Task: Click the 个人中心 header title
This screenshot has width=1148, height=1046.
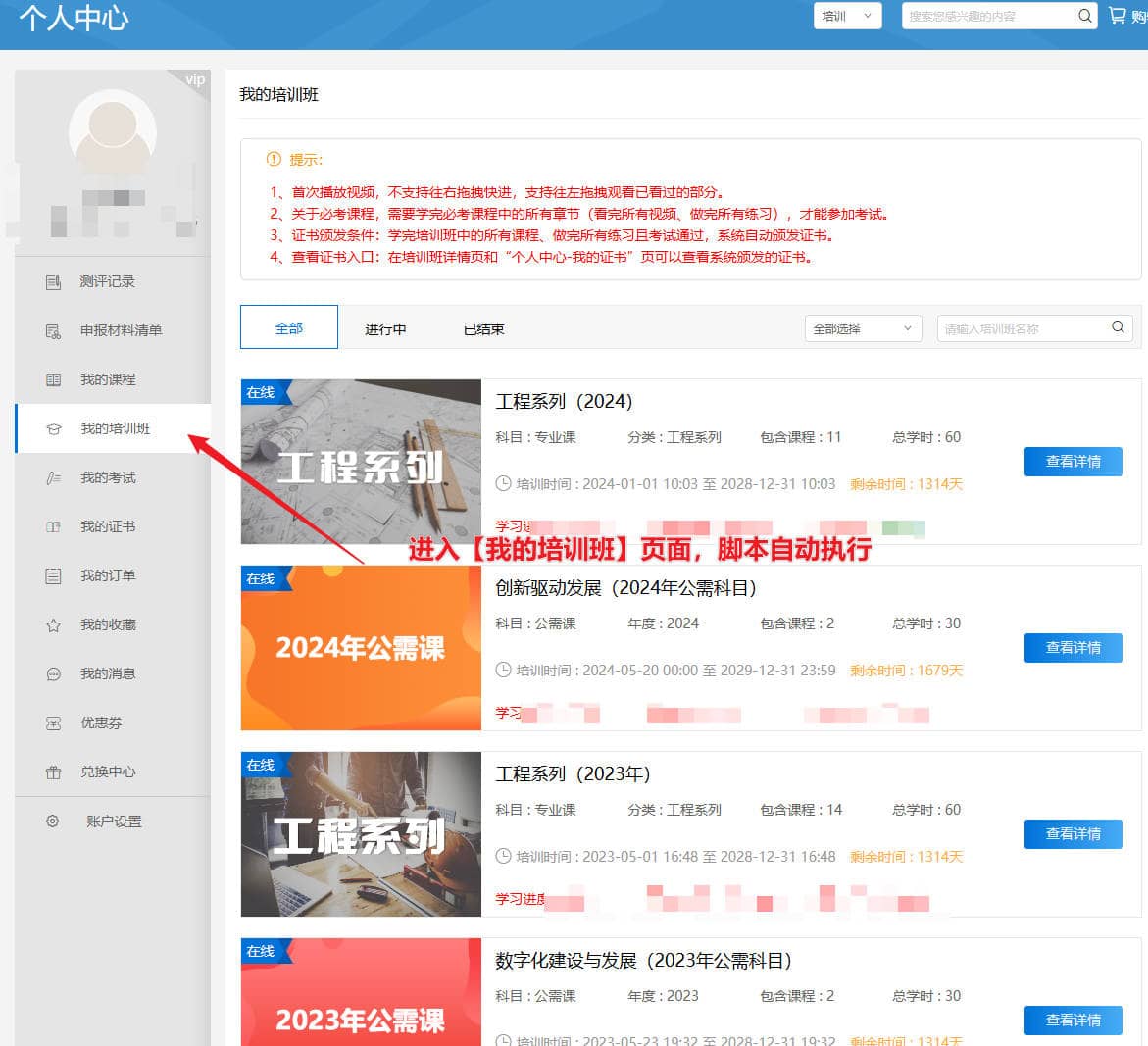Action: pos(74,18)
